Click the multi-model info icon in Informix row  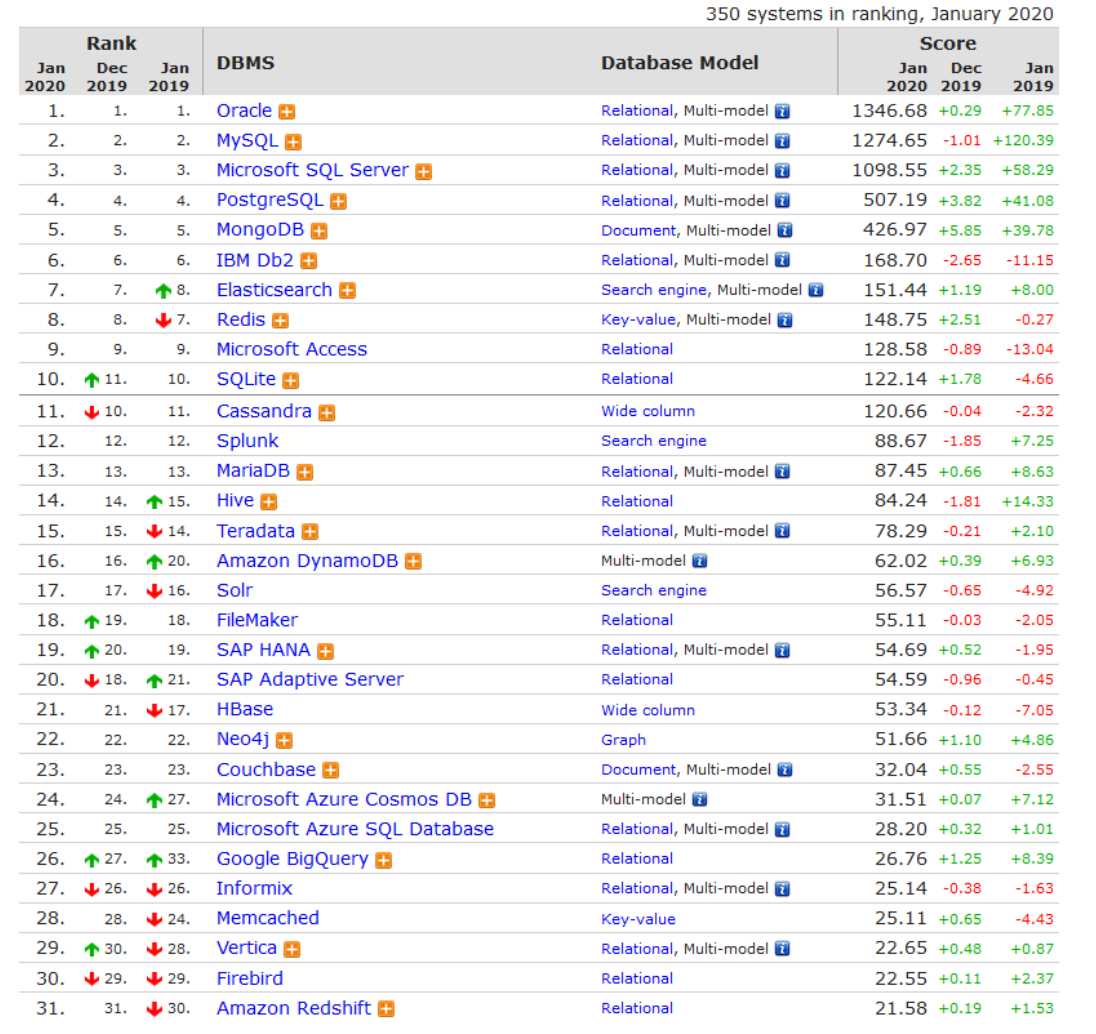click(783, 889)
